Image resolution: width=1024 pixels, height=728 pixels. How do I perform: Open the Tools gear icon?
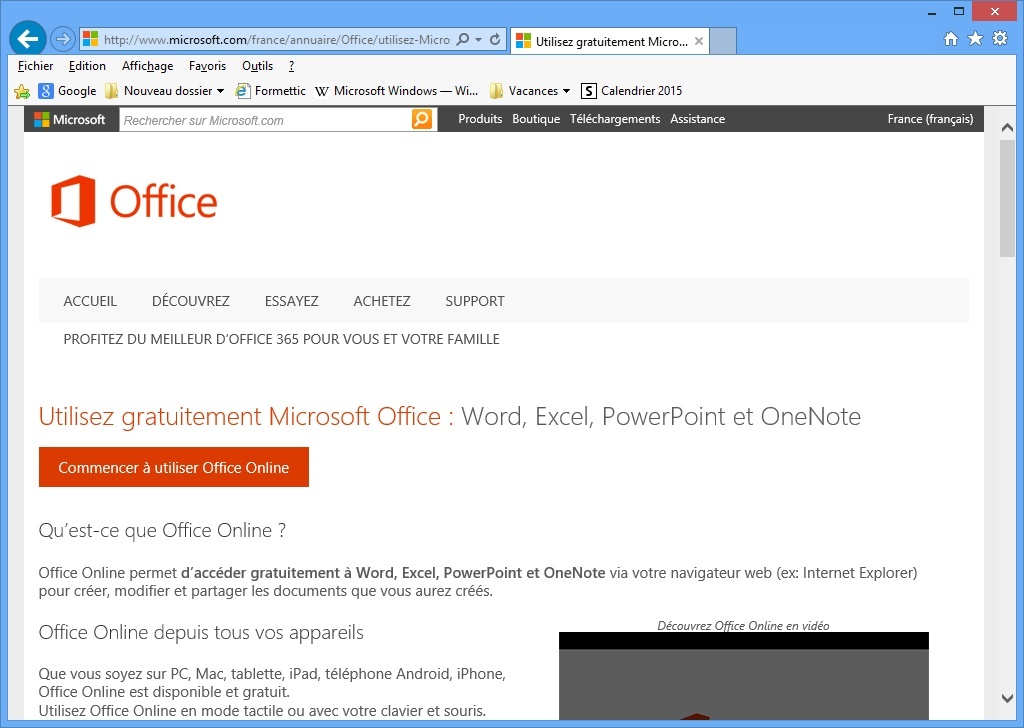pos(1000,39)
